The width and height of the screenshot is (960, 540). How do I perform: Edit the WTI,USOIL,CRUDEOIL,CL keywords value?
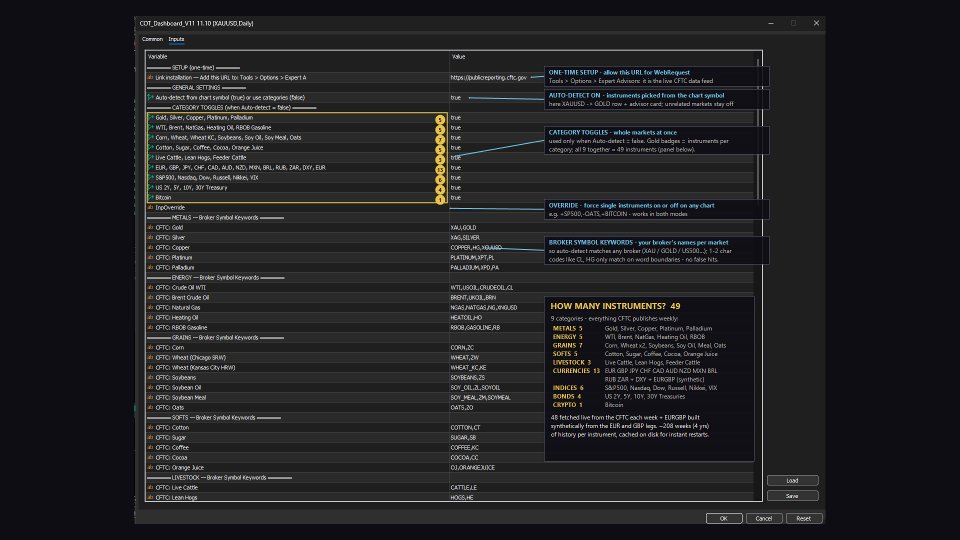(x=482, y=288)
